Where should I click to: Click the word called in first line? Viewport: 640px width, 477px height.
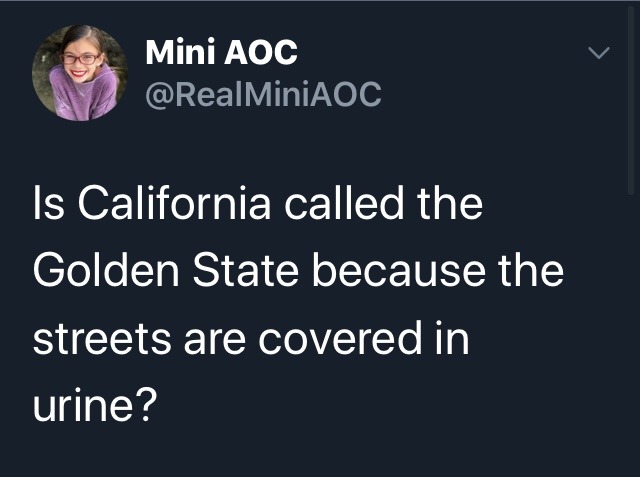(344, 203)
